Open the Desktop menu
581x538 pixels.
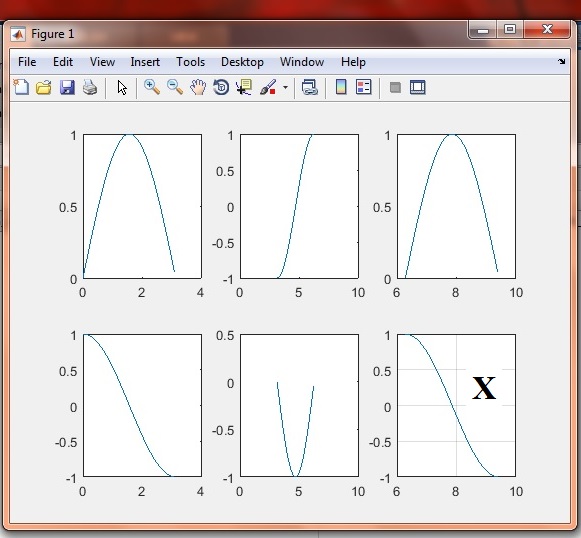coord(242,62)
